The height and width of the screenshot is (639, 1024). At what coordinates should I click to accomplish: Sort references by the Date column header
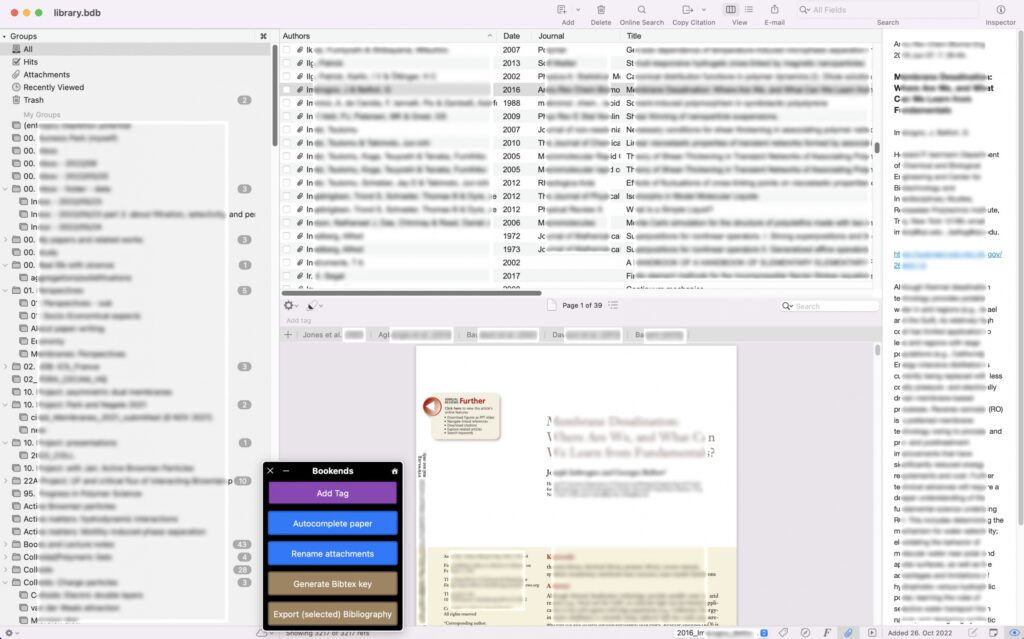[x=512, y=36]
